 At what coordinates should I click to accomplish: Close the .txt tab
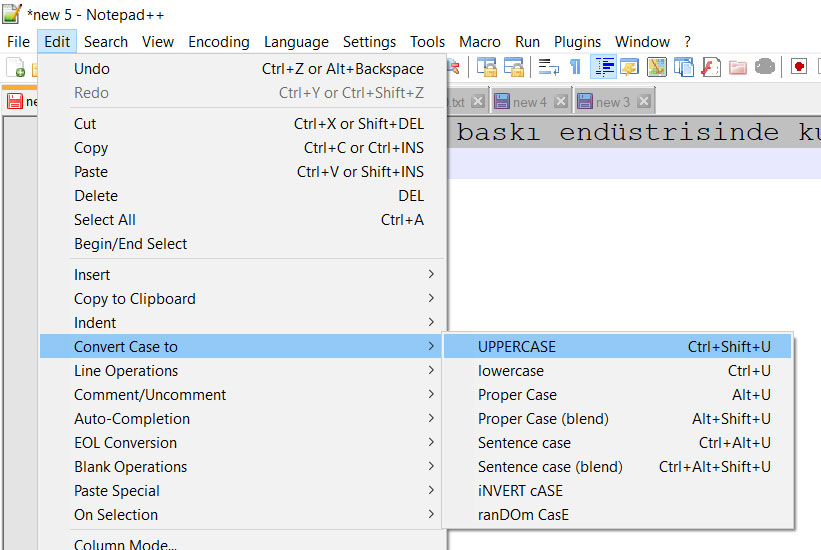[x=478, y=101]
